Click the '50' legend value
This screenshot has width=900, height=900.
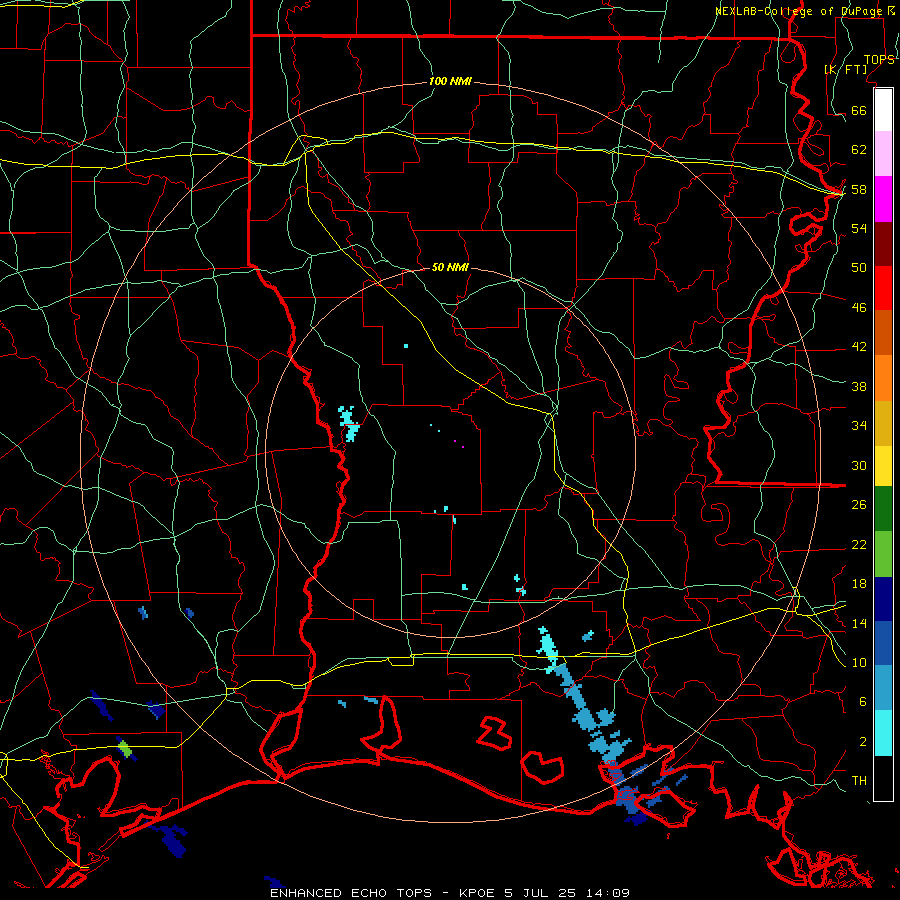pyautogui.click(x=859, y=268)
